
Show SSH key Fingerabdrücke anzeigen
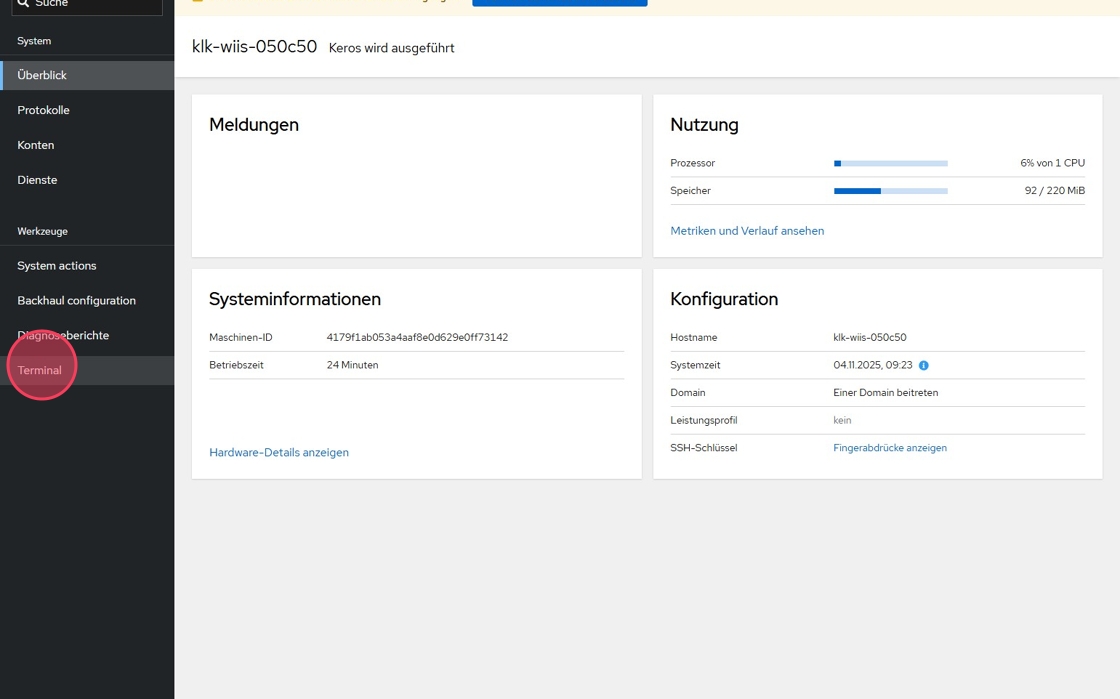pyautogui.click(x=889, y=448)
